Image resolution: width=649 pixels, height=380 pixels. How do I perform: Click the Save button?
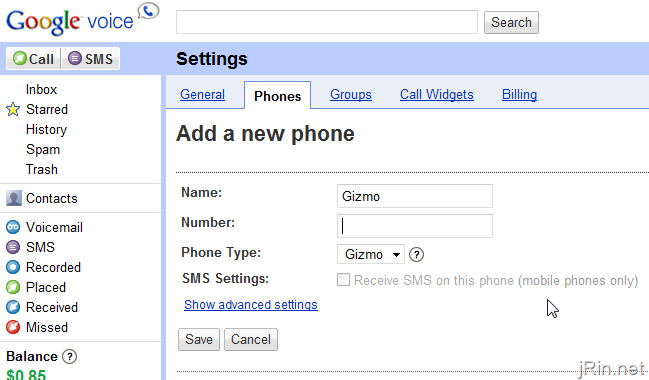click(x=199, y=339)
